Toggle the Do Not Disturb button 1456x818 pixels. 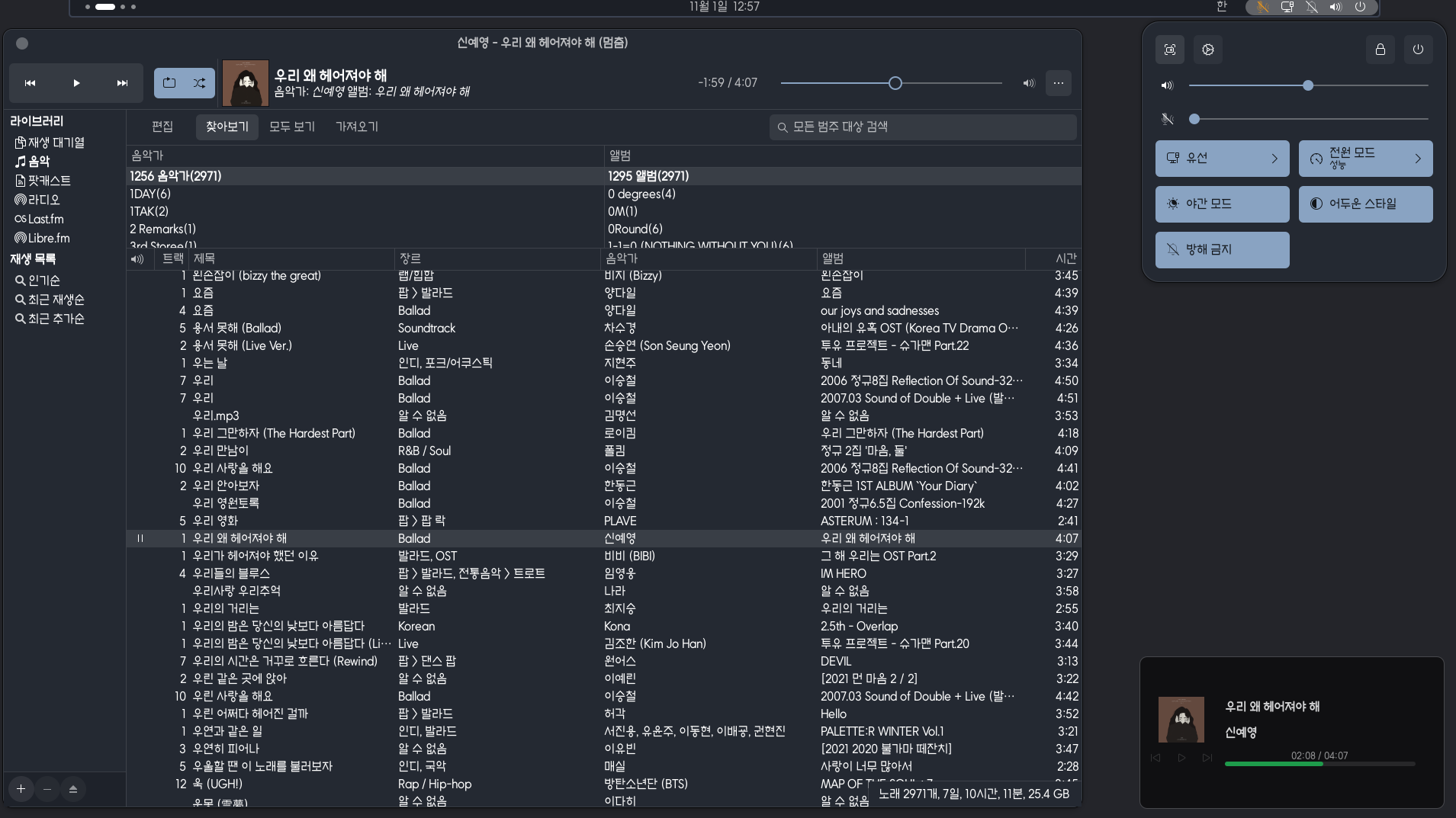[x=1222, y=250]
